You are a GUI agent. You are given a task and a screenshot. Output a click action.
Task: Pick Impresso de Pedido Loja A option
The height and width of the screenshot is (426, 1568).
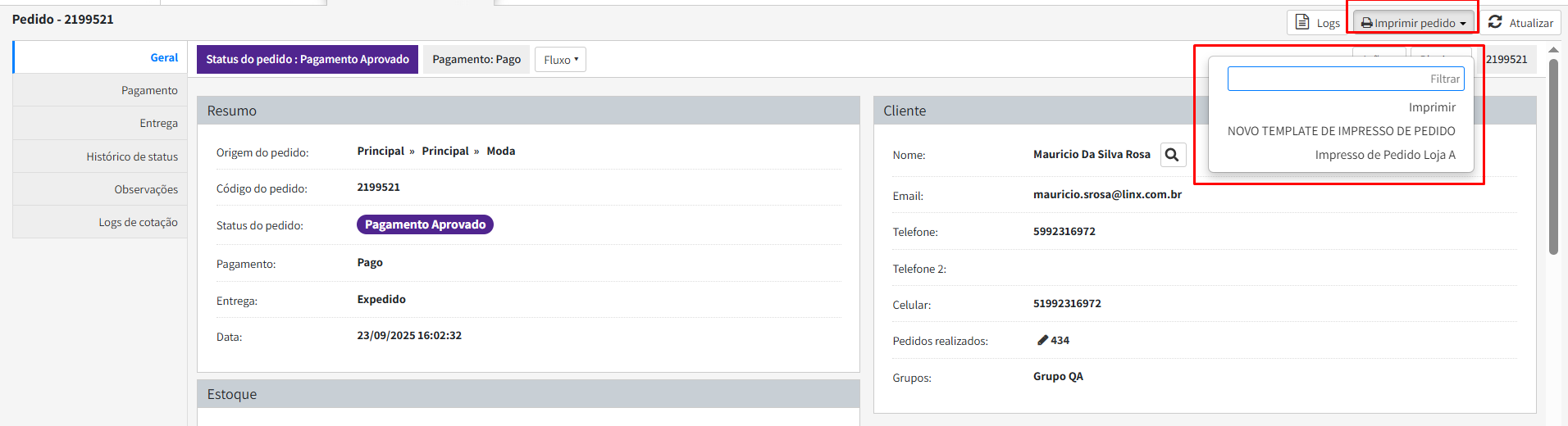click(x=1385, y=155)
